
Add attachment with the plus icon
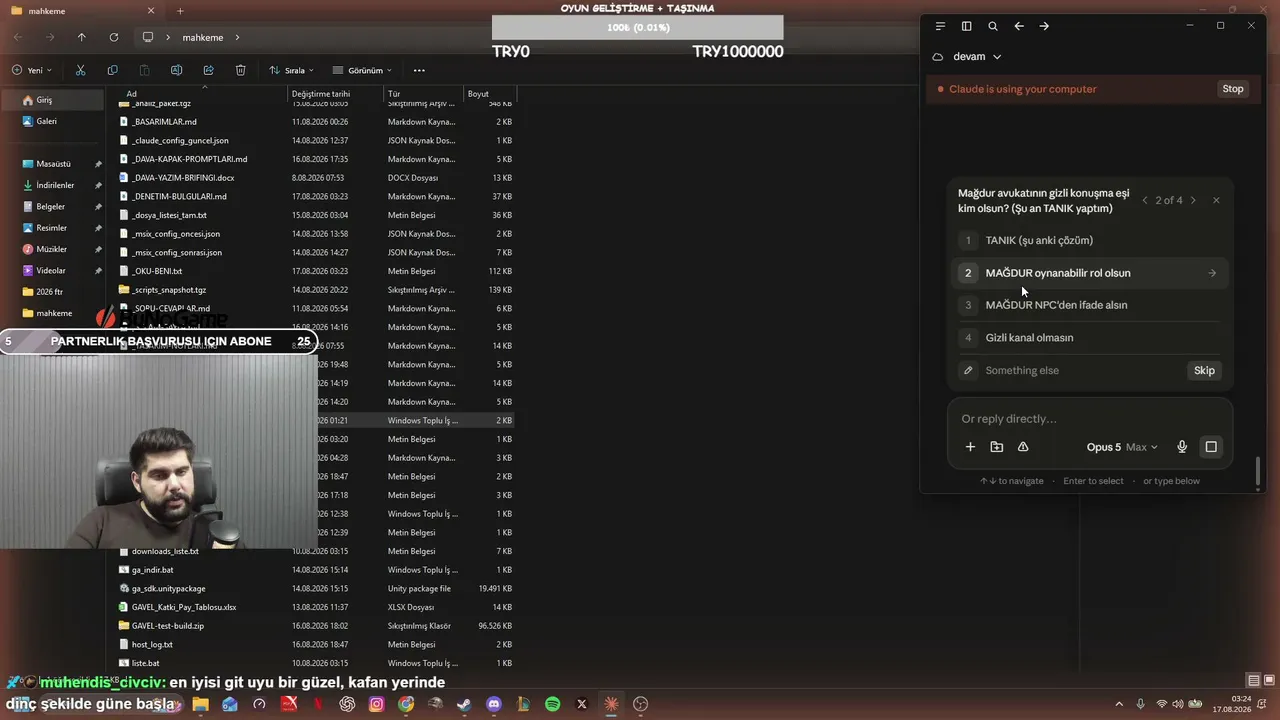970,447
